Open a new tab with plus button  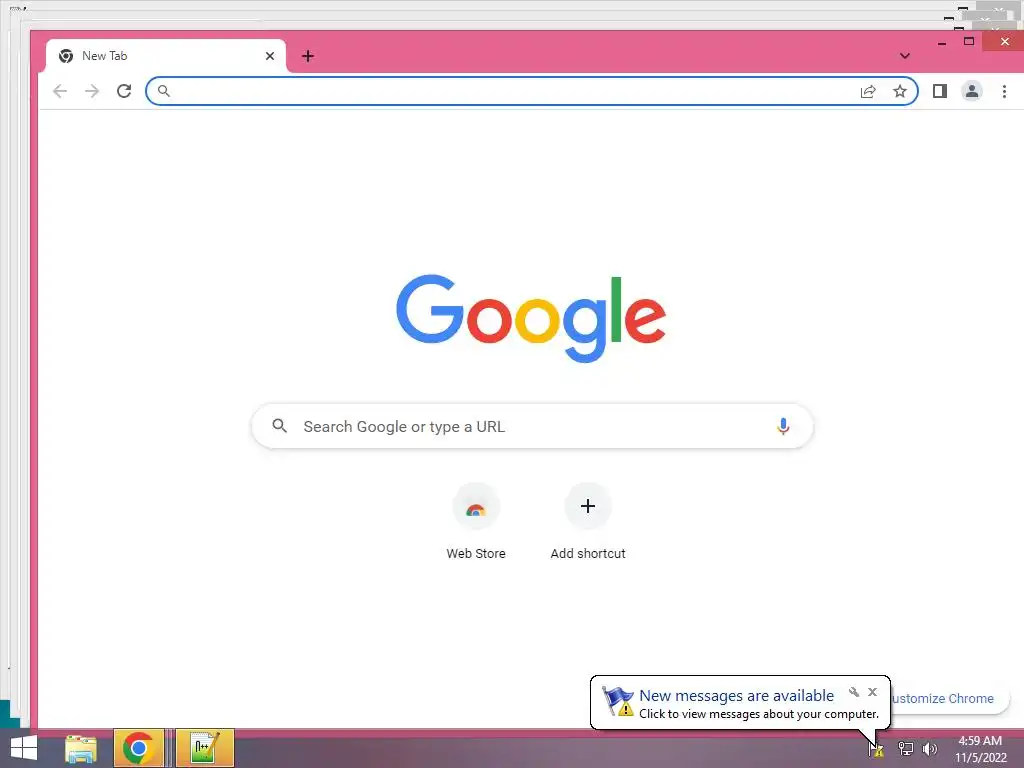308,56
